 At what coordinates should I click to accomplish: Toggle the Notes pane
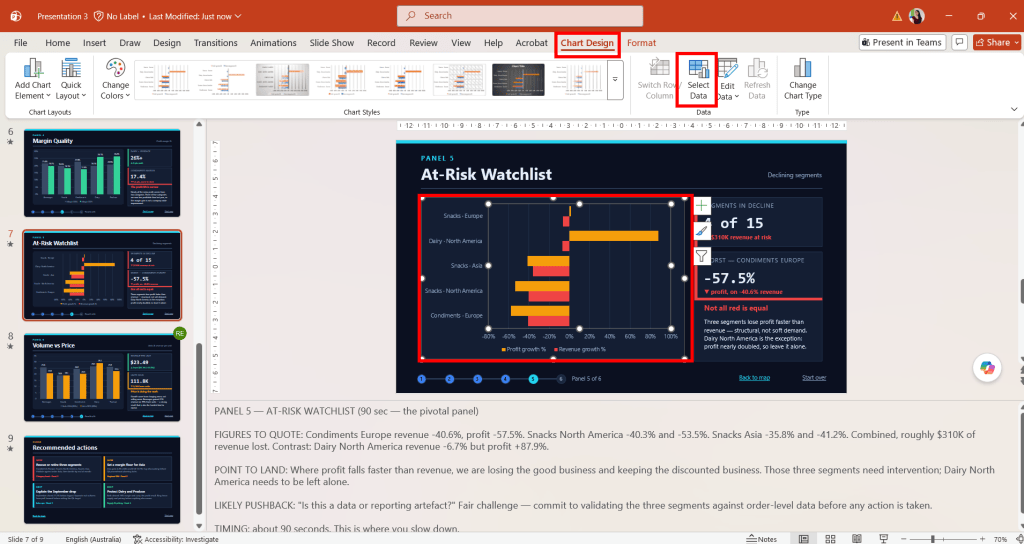coord(763,539)
